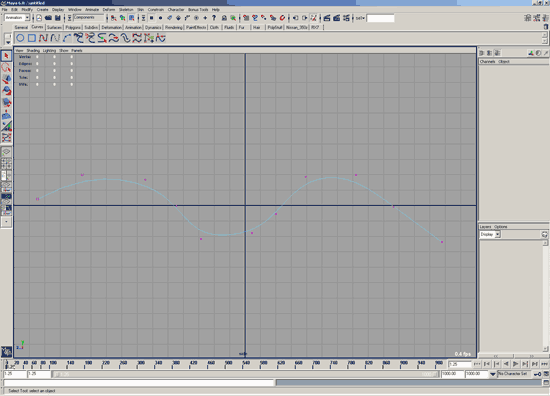This screenshot has height=396, width=550.
Task: Click the MEL command line input
Action: click(139, 382)
